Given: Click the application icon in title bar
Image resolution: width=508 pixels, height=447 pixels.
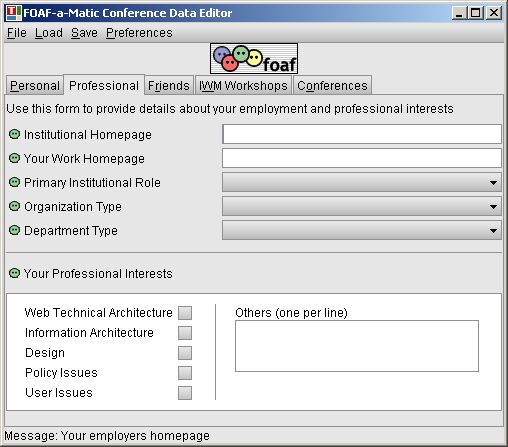Looking at the screenshot, I should [x=13, y=13].
